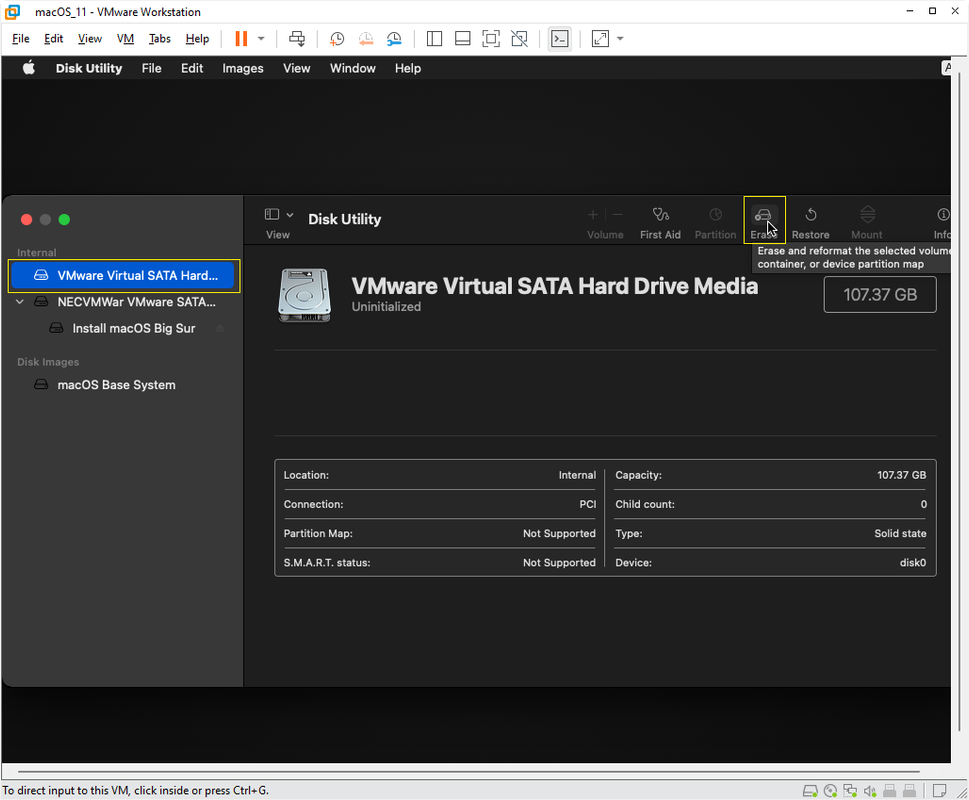Image resolution: width=969 pixels, height=800 pixels.
Task: Enter VMware full screen mode
Action: coord(491,39)
